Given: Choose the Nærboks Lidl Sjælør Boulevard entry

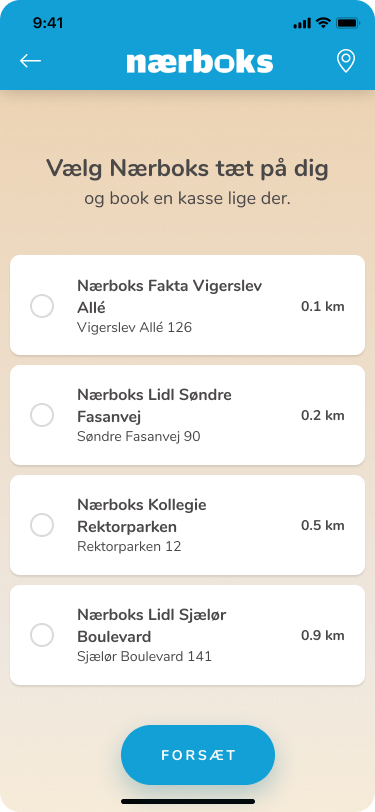Looking at the screenshot, I should click(x=188, y=635).
